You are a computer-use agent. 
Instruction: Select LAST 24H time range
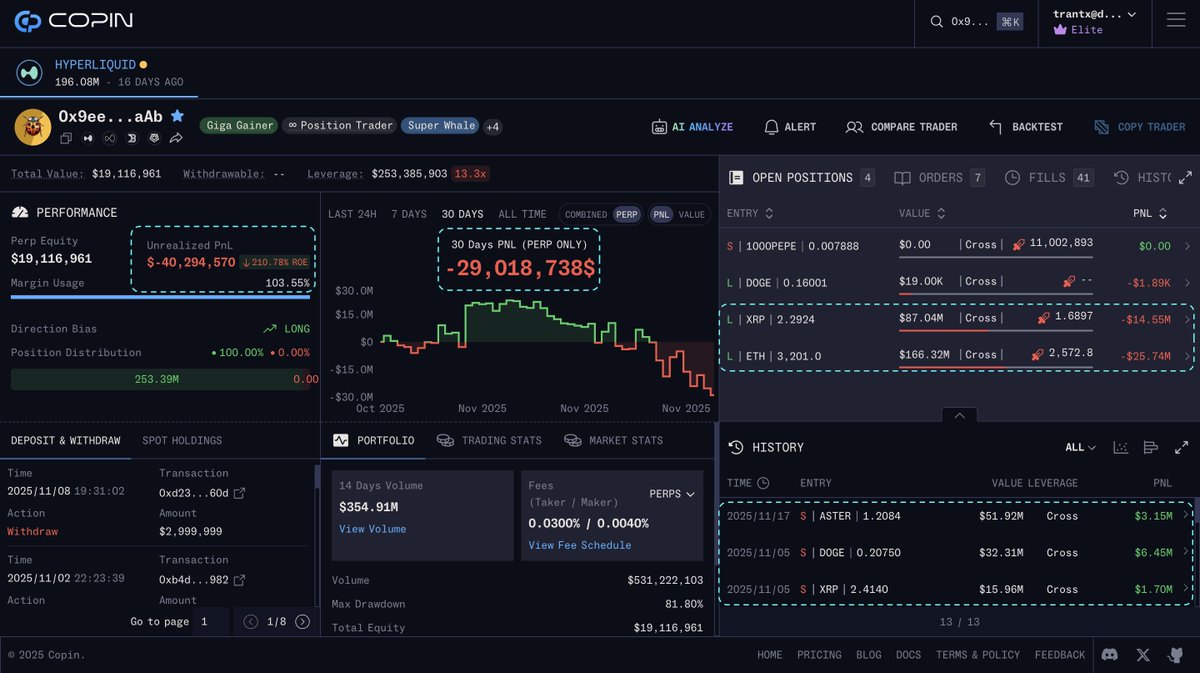pyautogui.click(x=352, y=214)
